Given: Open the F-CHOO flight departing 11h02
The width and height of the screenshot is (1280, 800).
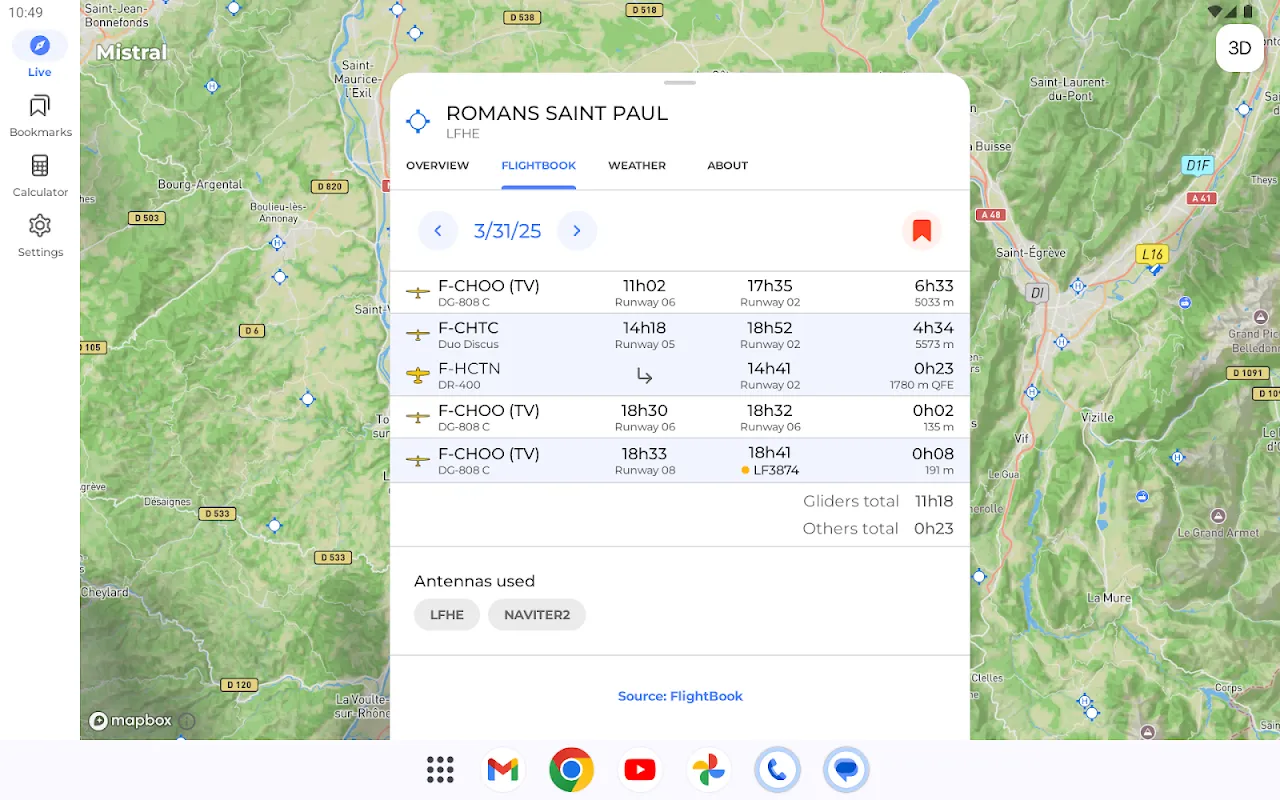Looking at the screenshot, I should point(680,292).
